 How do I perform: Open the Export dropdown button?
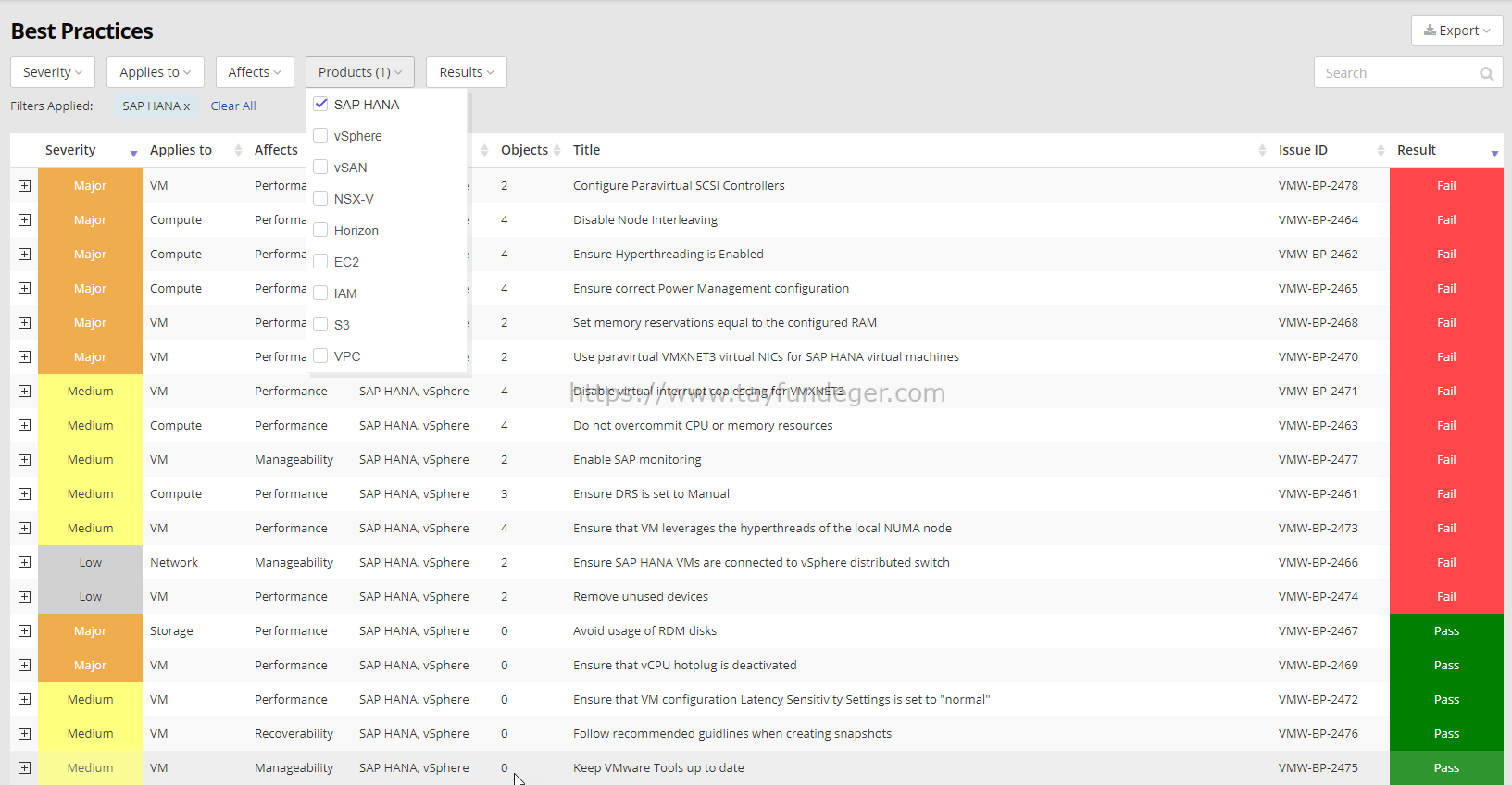pyautogui.click(x=1456, y=31)
